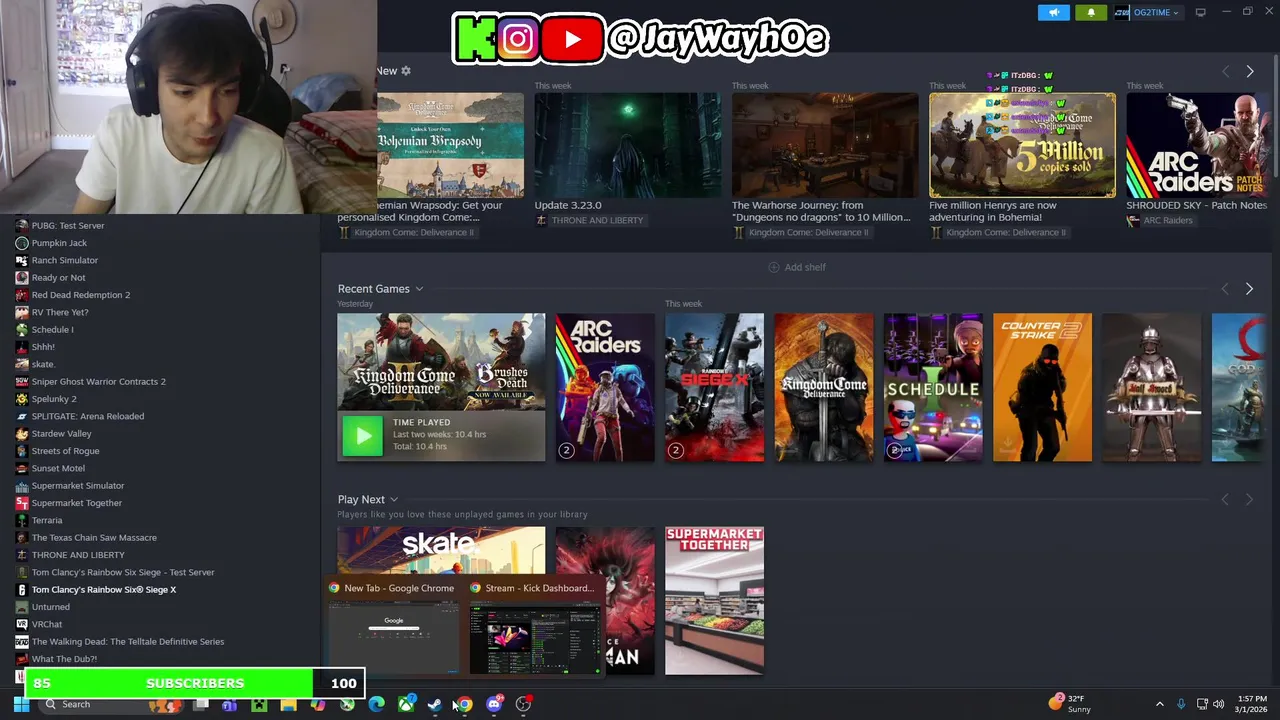Click Streets of Rogue sidebar icon
The width and height of the screenshot is (1280, 720).
[22, 451]
